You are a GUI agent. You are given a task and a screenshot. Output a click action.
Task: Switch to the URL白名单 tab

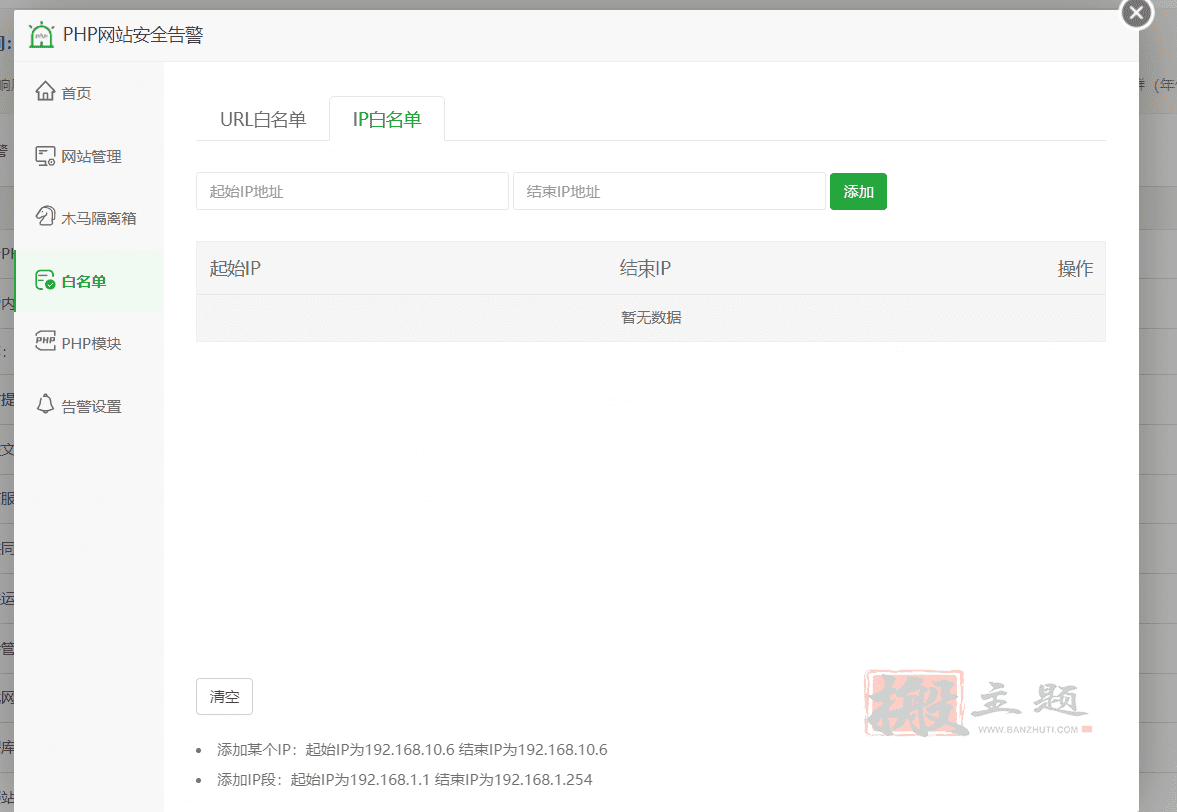coord(263,119)
